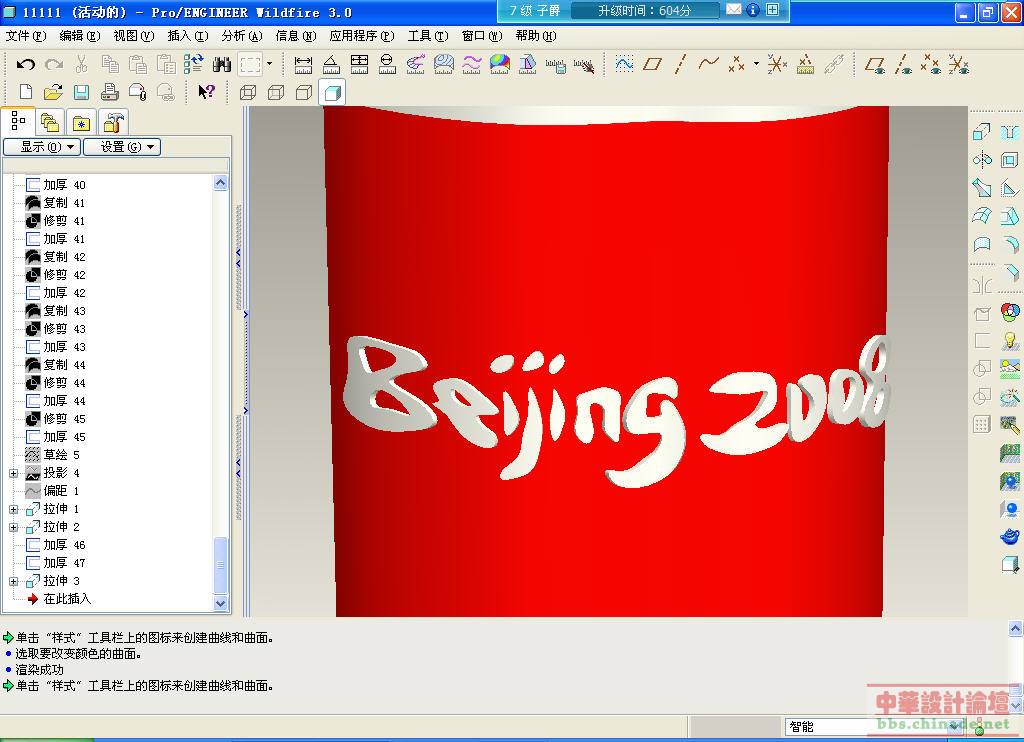Expand the 投影 4 tree node
Viewport: 1024px width, 742px height.
(14, 473)
